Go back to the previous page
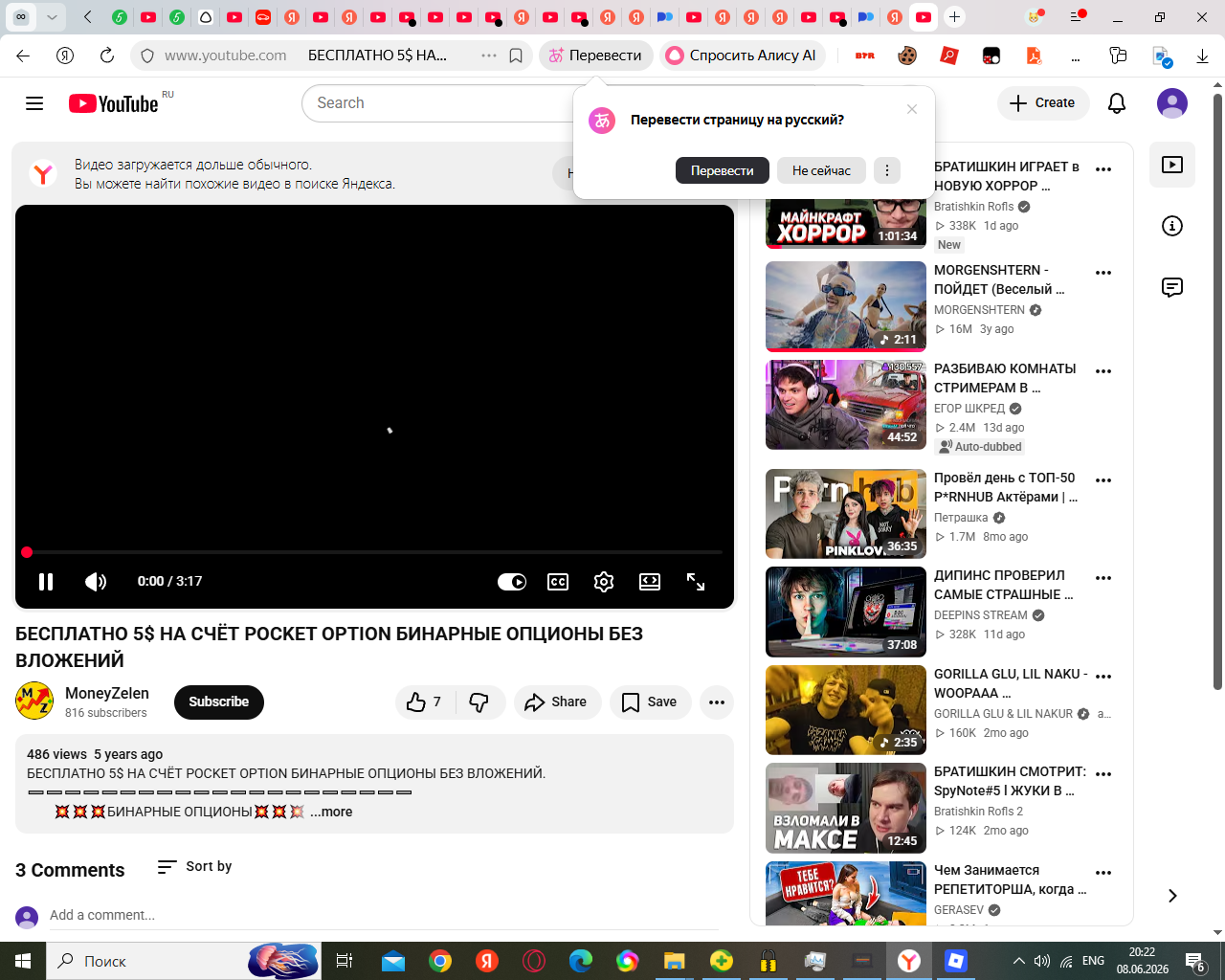This screenshot has height=980, width=1225. click(x=23, y=56)
